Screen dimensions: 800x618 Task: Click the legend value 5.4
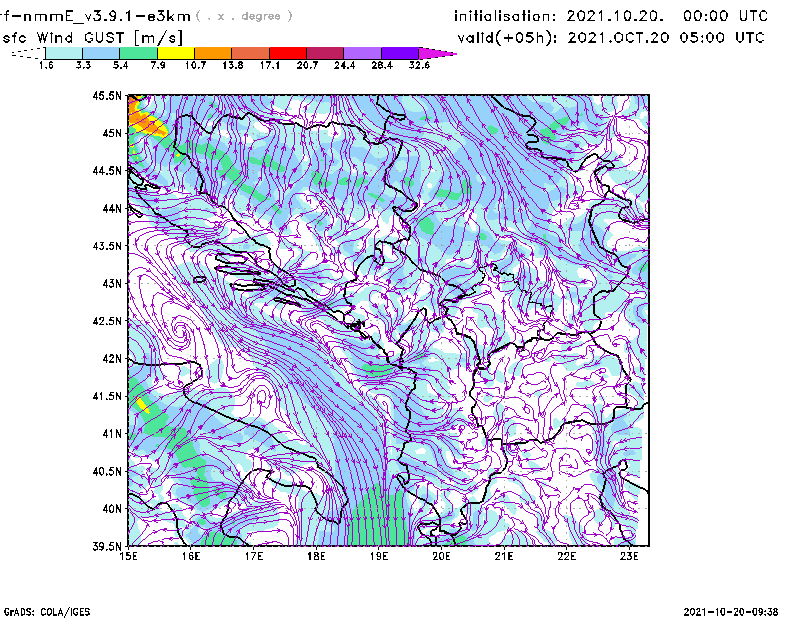tap(120, 65)
